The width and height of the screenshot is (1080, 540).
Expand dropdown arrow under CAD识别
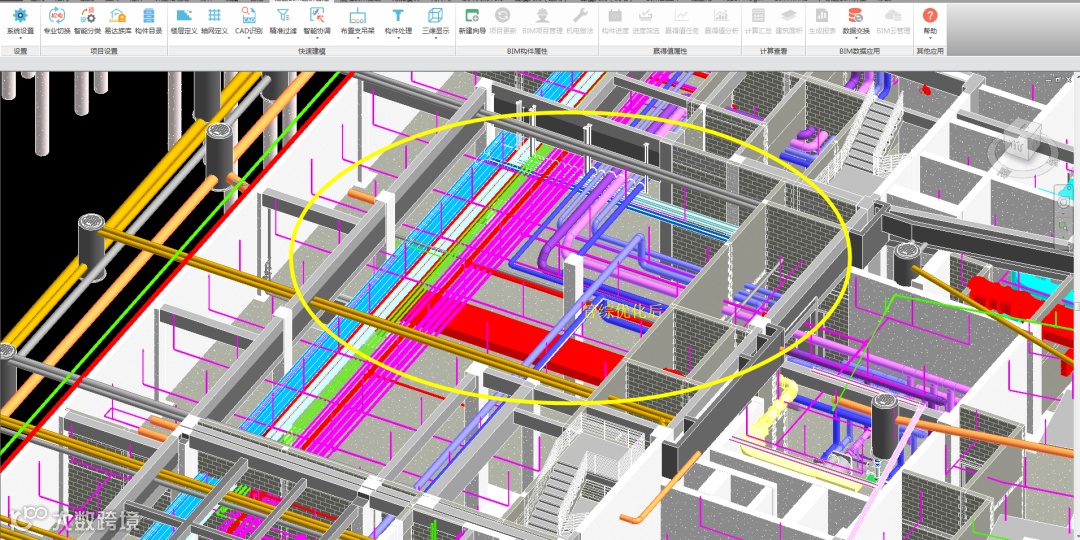[249, 39]
